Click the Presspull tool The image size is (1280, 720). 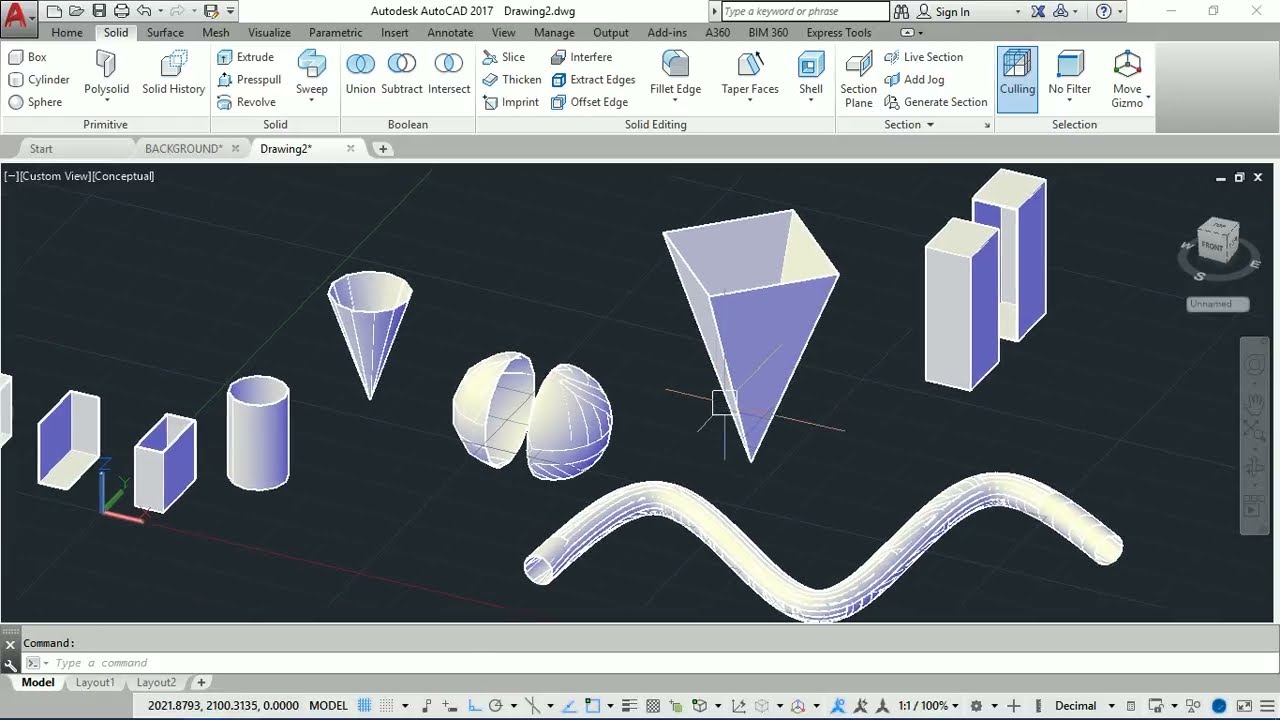(x=248, y=79)
